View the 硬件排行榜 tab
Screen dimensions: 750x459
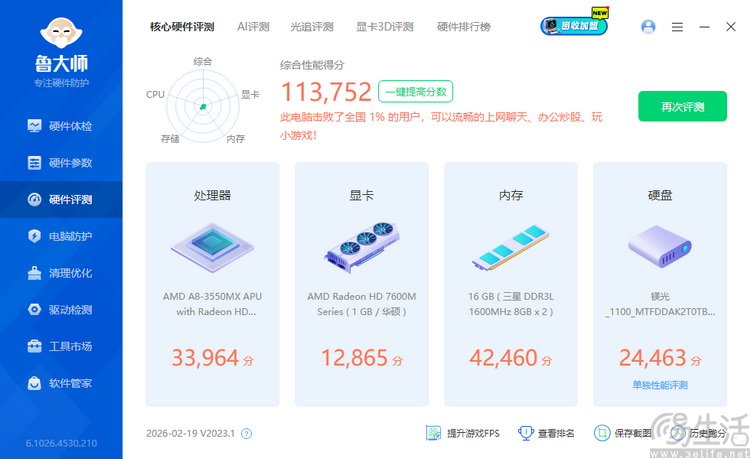[464, 27]
